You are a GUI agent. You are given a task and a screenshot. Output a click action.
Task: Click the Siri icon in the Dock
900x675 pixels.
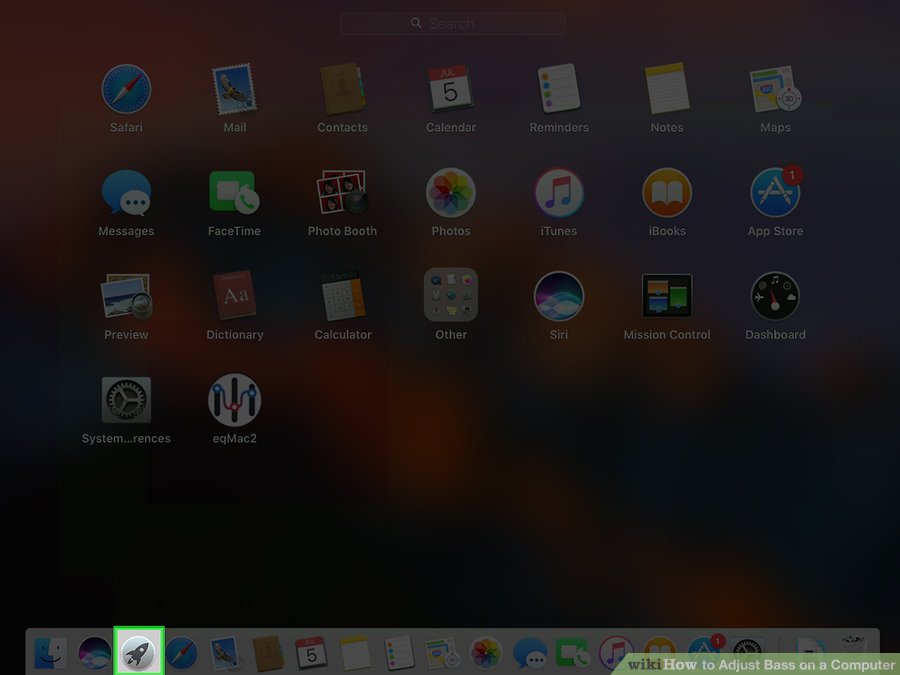95,653
